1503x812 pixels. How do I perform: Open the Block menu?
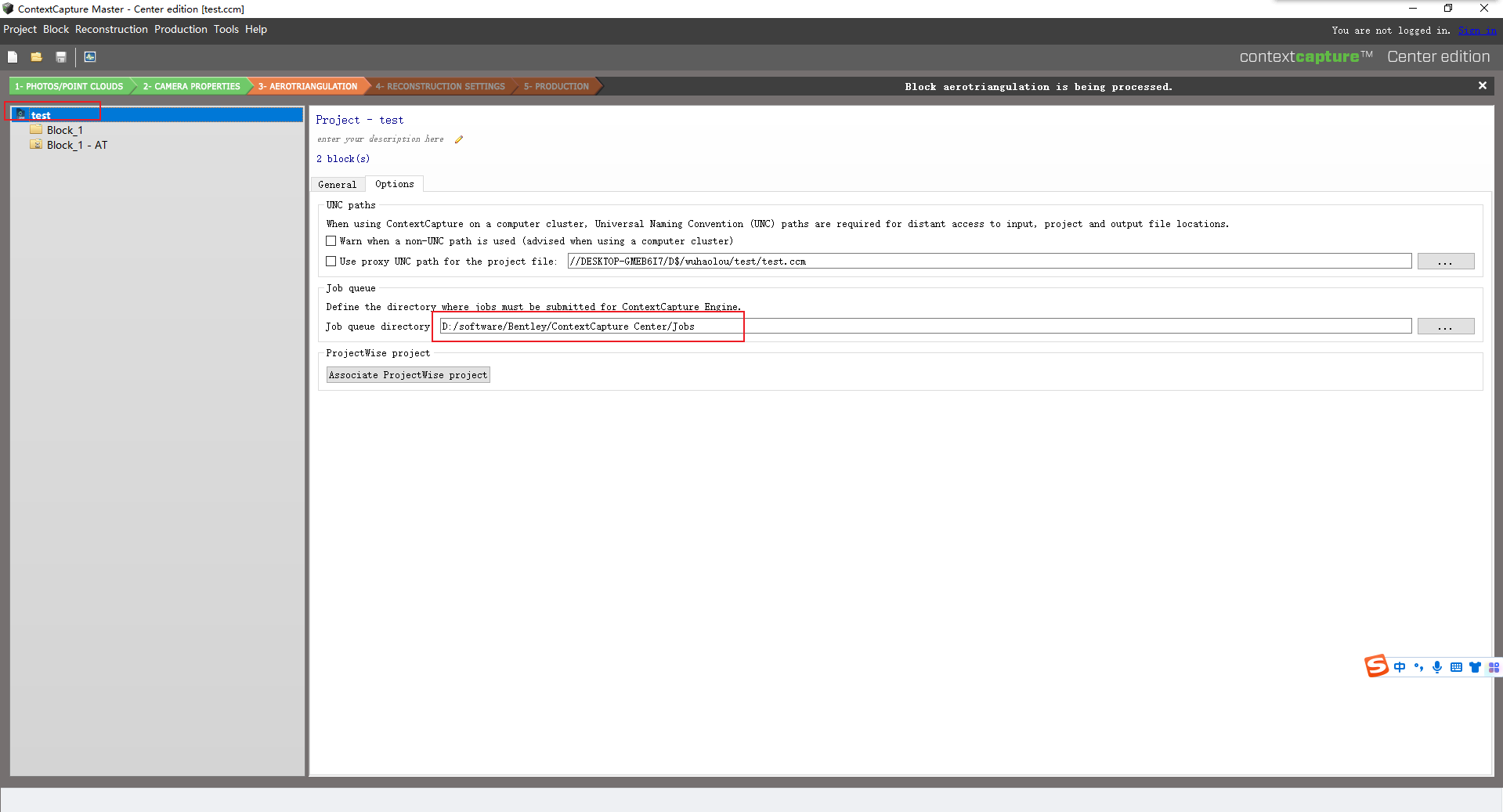tap(56, 30)
